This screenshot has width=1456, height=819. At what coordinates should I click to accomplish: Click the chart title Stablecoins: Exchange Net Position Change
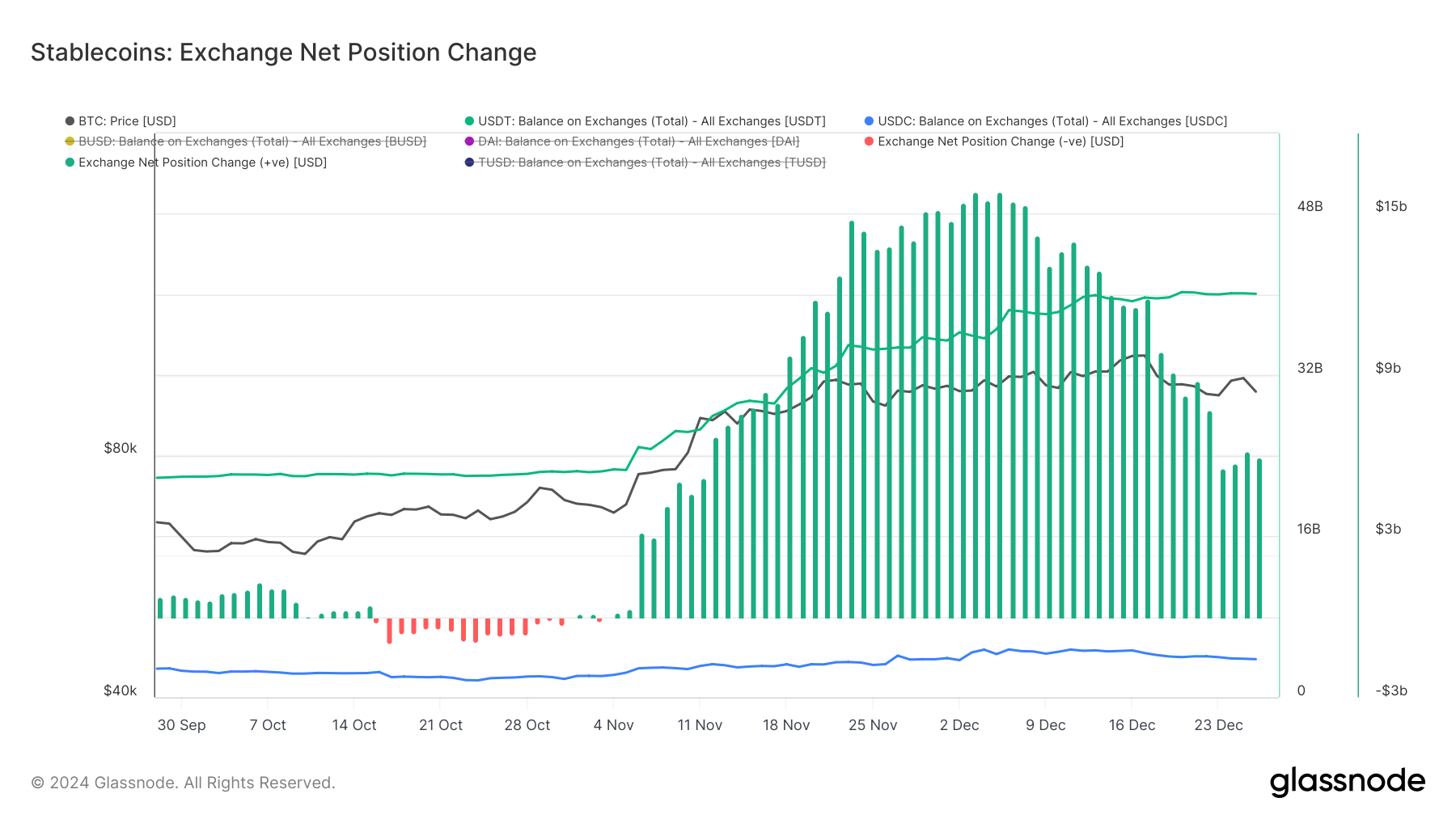[x=283, y=53]
